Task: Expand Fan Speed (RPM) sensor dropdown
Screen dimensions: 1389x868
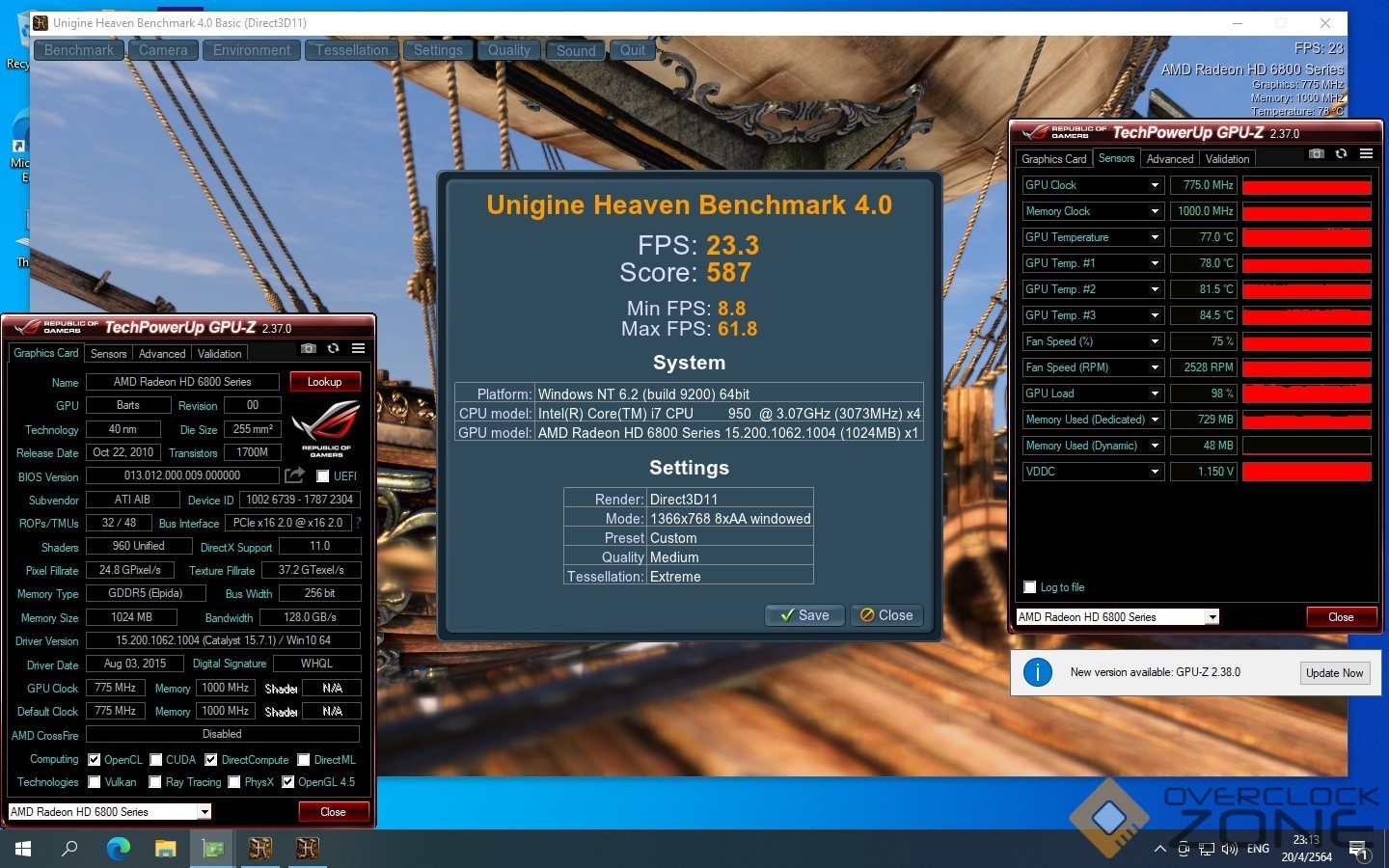Action: tap(1155, 367)
